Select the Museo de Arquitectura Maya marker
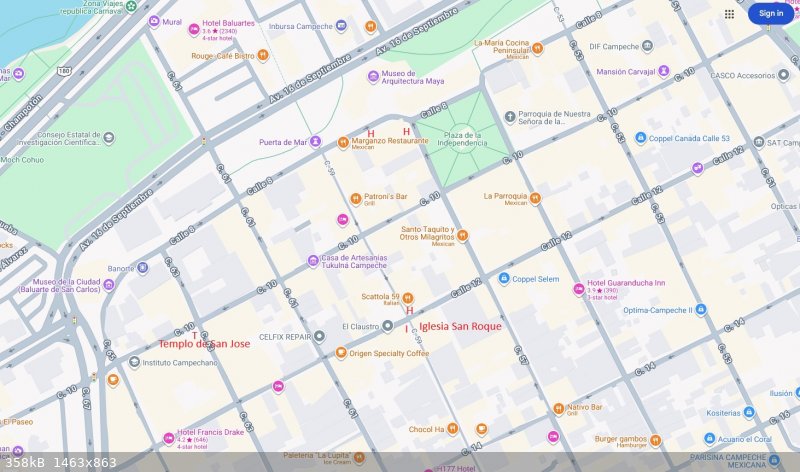 [373, 76]
